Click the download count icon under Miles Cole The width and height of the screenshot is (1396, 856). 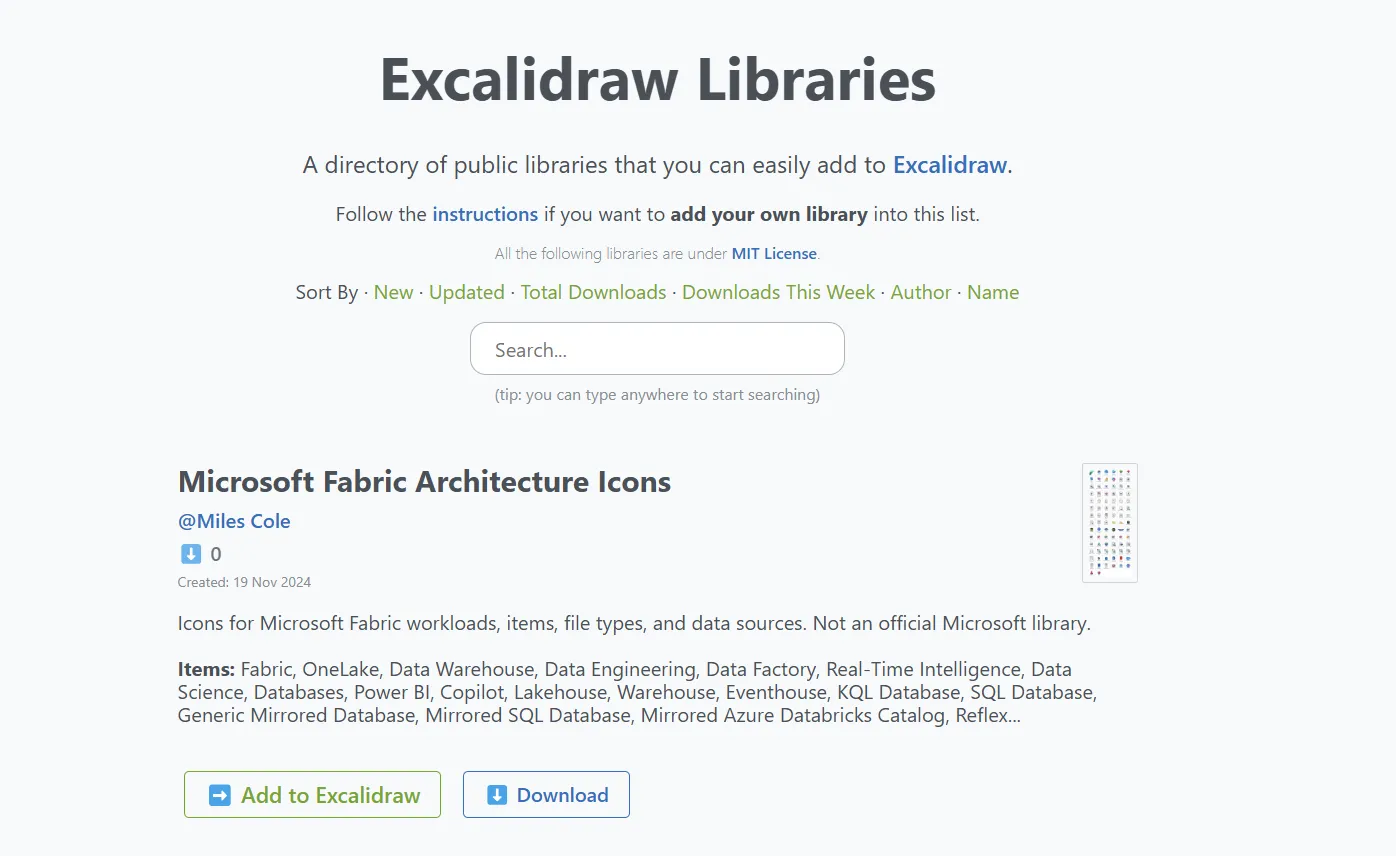191,554
